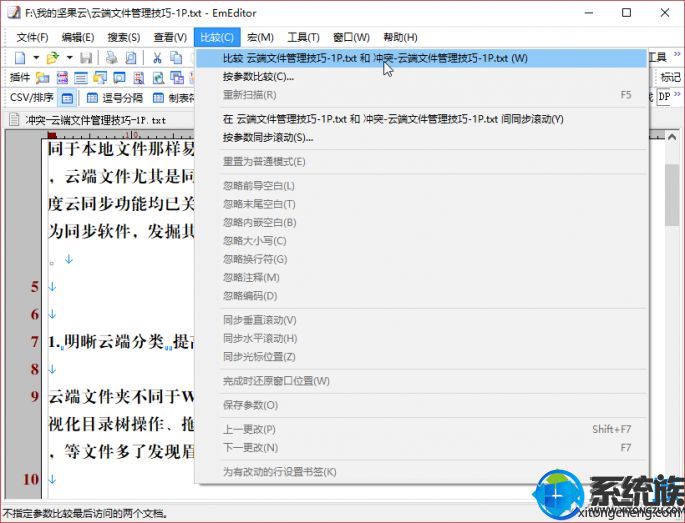Click the seventh plugin icon with globe
Image resolution: width=685 pixels, height=523 pixels.
click(x=158, y=78)
